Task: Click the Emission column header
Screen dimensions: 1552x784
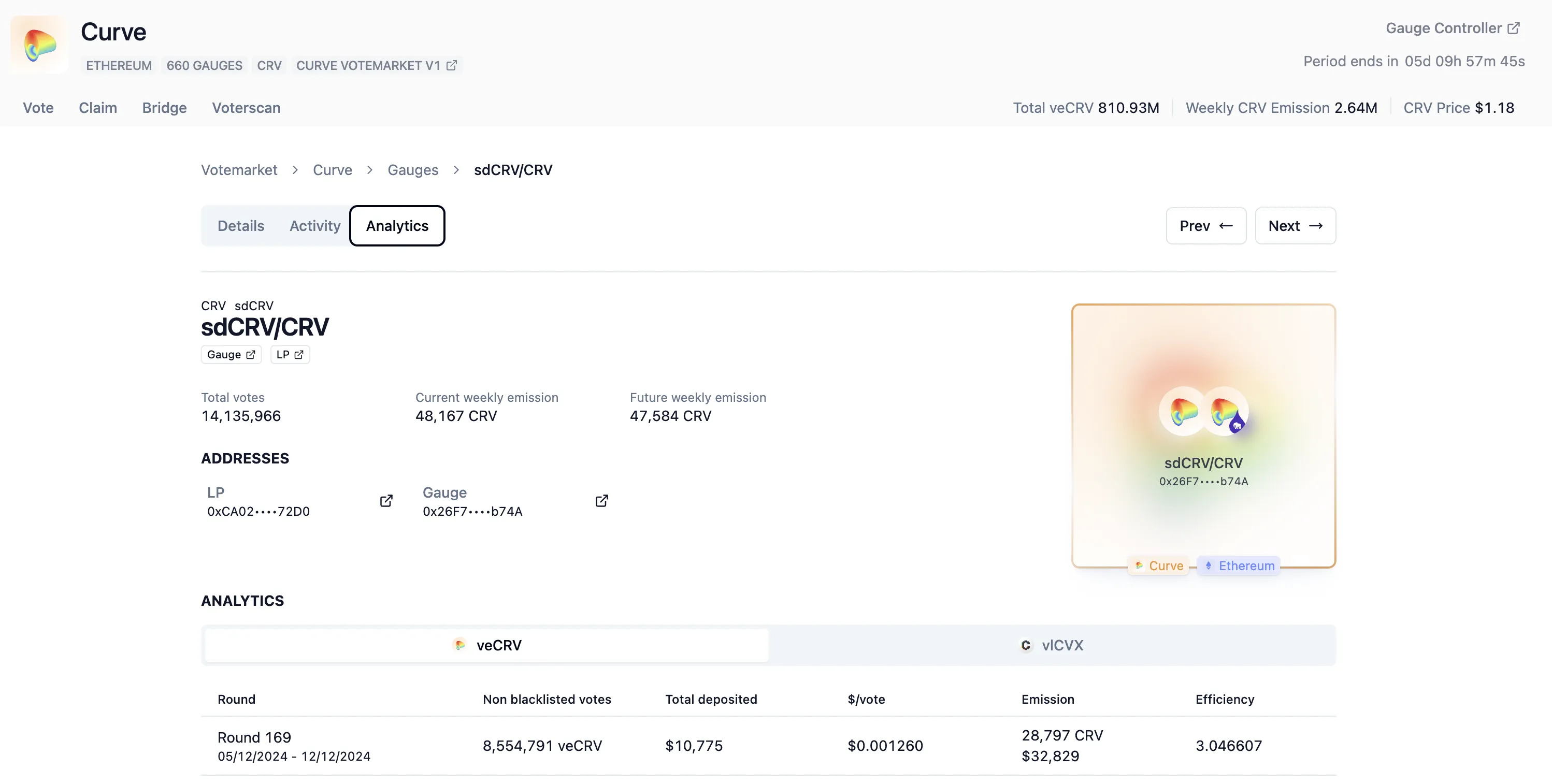Action: coord(1048,699)
